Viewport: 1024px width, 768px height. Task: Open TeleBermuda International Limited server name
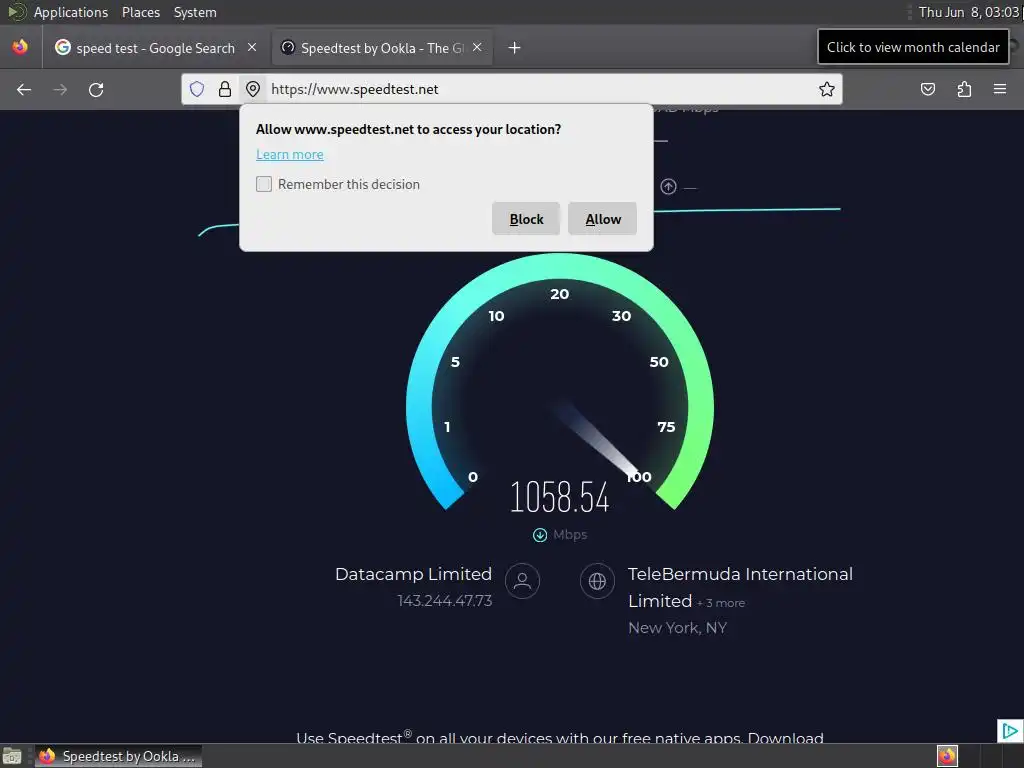(x=740, y=587)
